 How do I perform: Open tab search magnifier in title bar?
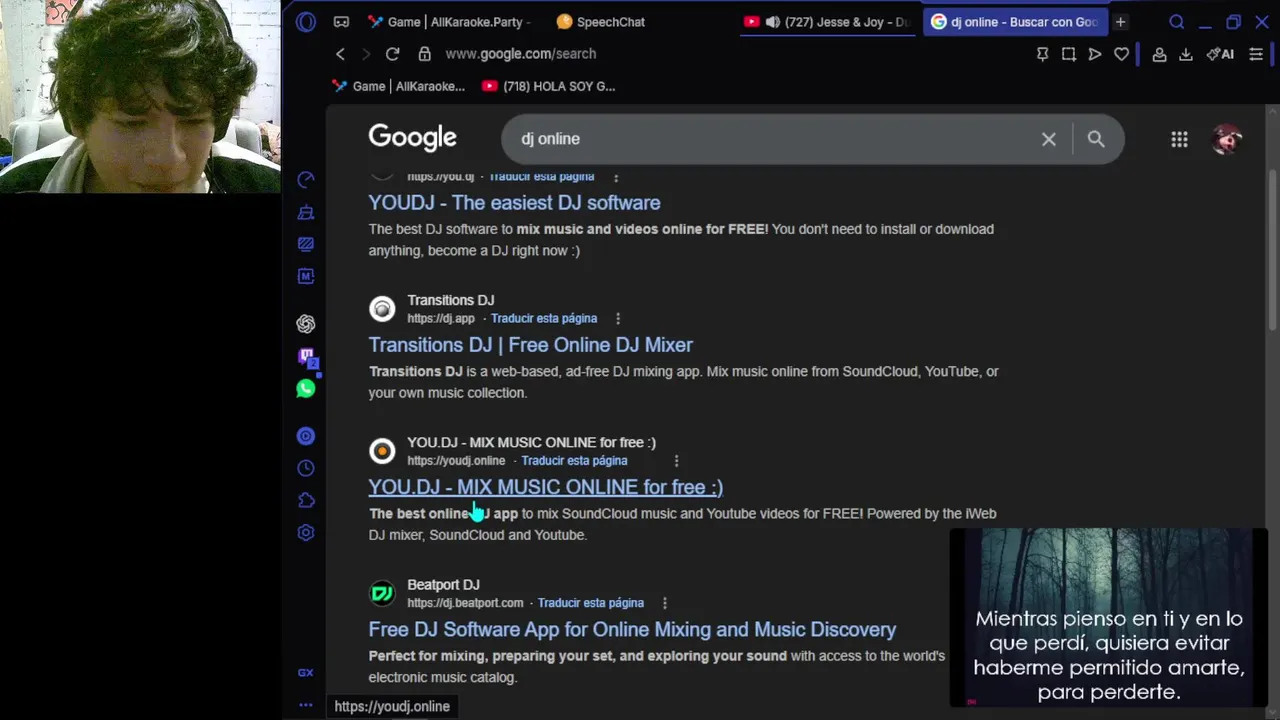pos(1177,22)
